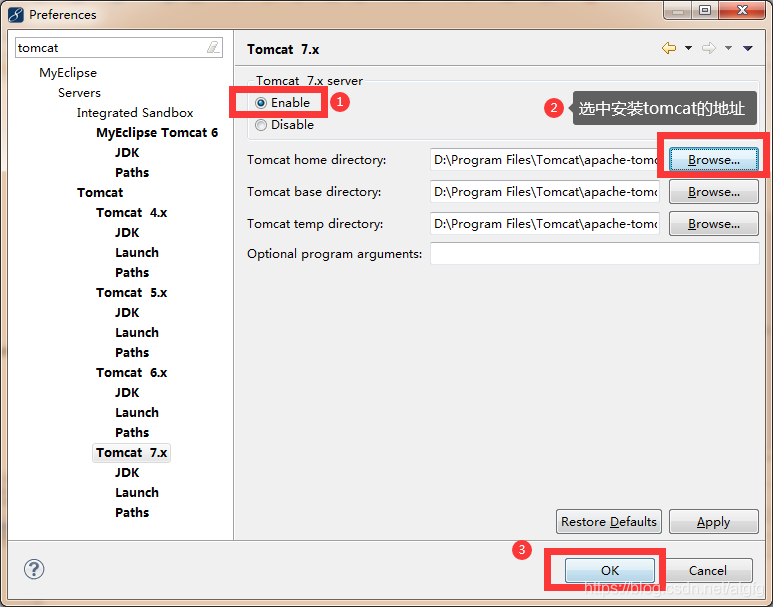Browse for Tomcat temp directory
This screenshot has height=607, width=773.
click(x=713, y=224)
